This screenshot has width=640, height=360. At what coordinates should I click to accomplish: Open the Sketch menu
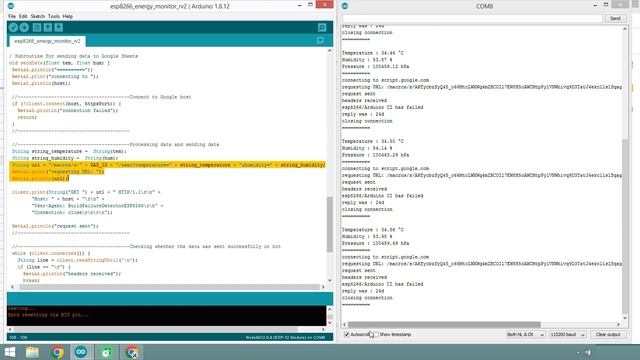[x=38, y=16]
